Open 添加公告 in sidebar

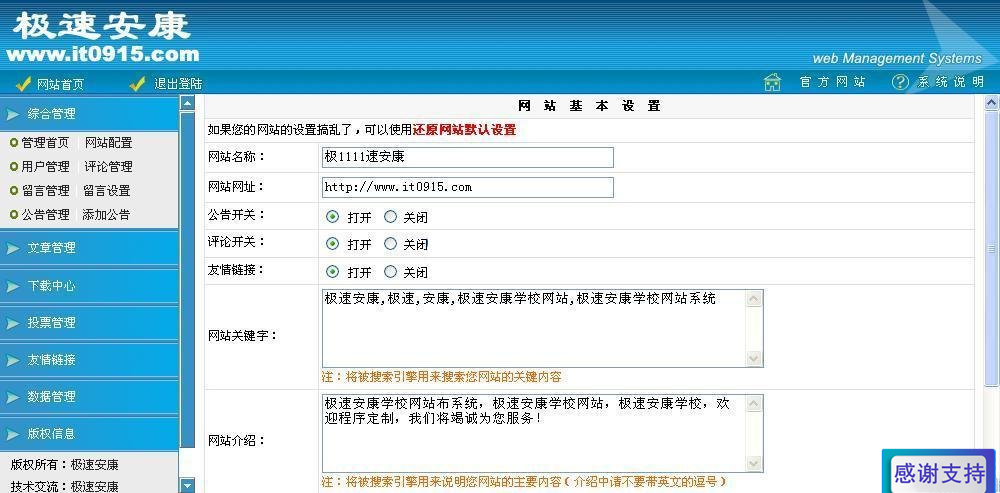(x=106, y=215)
